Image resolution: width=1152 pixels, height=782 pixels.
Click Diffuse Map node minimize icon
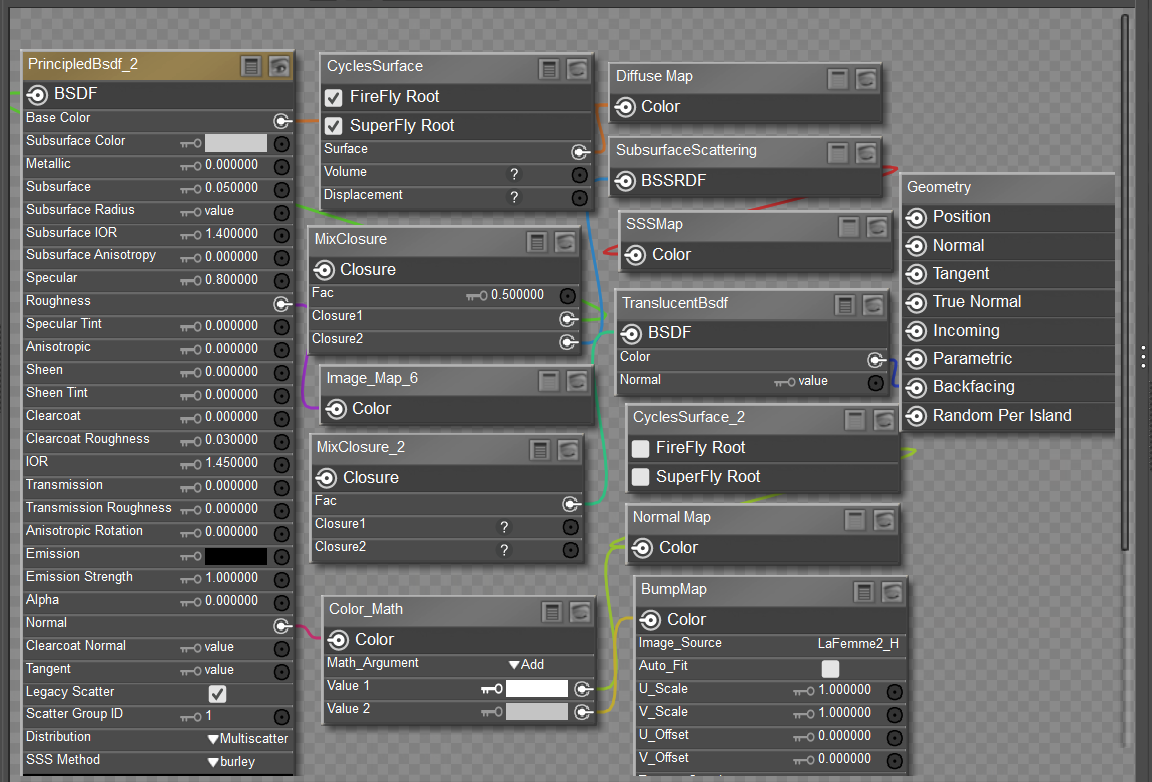(838, 79)
